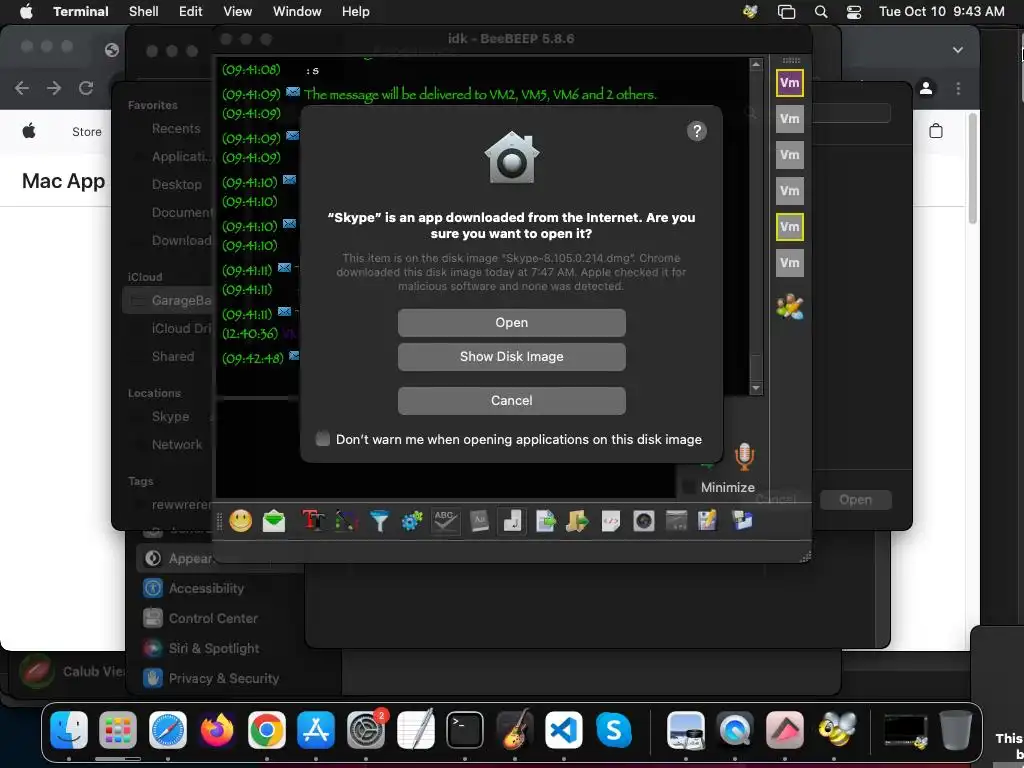This screenshot has height=768, width=1024.
Task: Select Recents in Finder dialog sidebar
Action: [176, 129]
